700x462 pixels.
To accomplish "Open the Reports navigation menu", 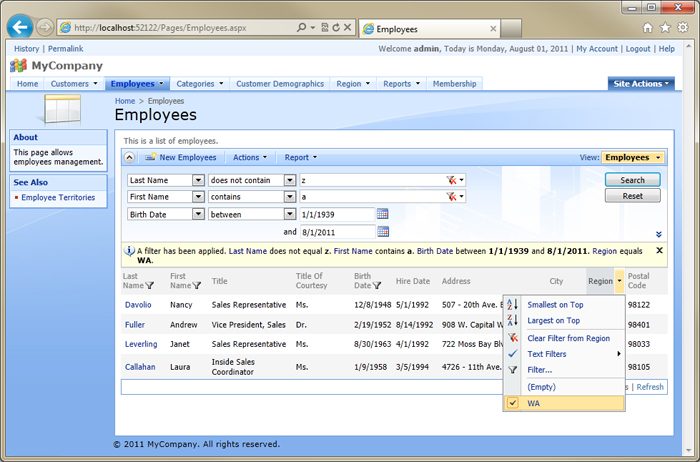I will [x=401, y=83].
